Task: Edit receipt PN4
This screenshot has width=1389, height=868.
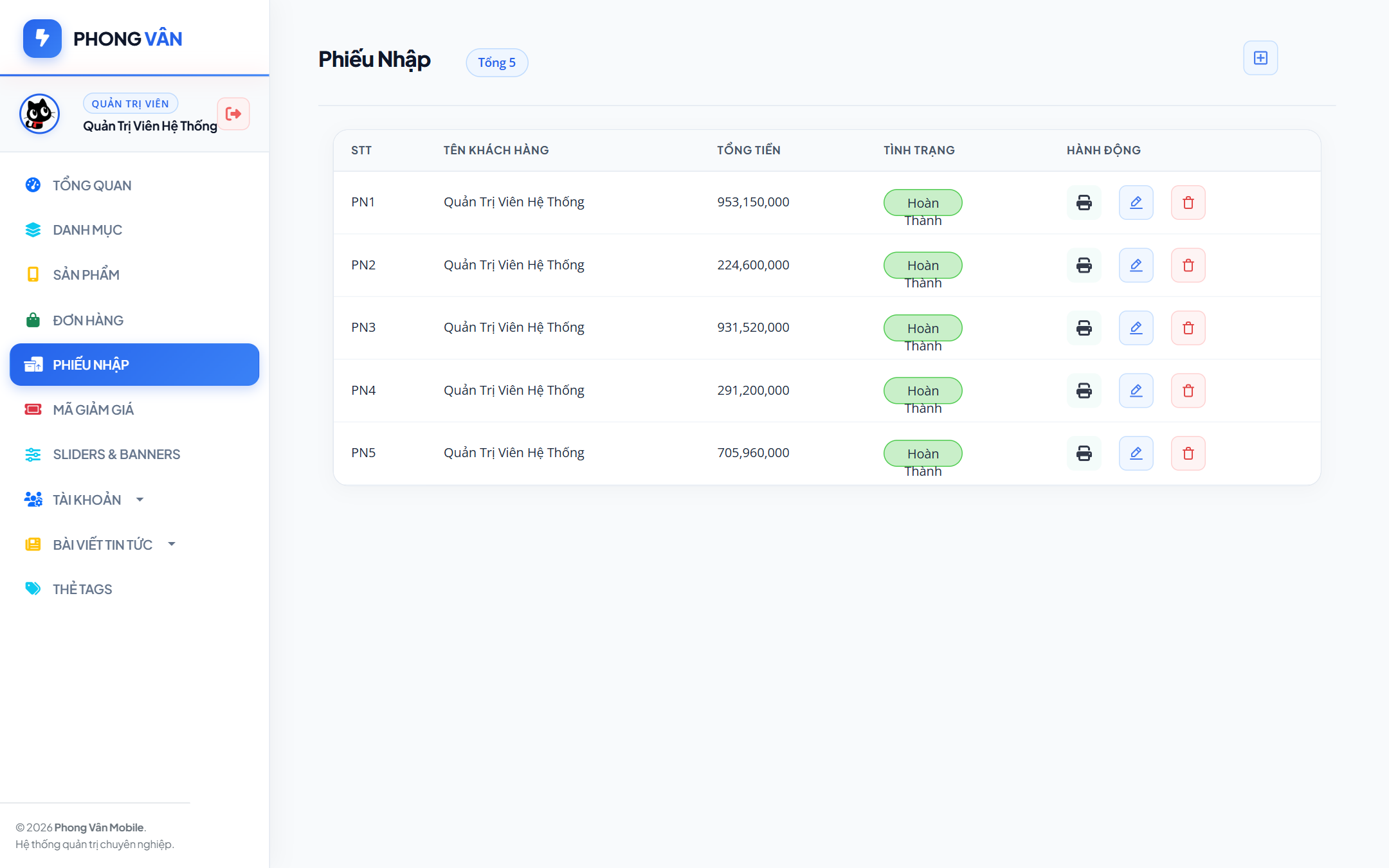Action: point(1136,390)
